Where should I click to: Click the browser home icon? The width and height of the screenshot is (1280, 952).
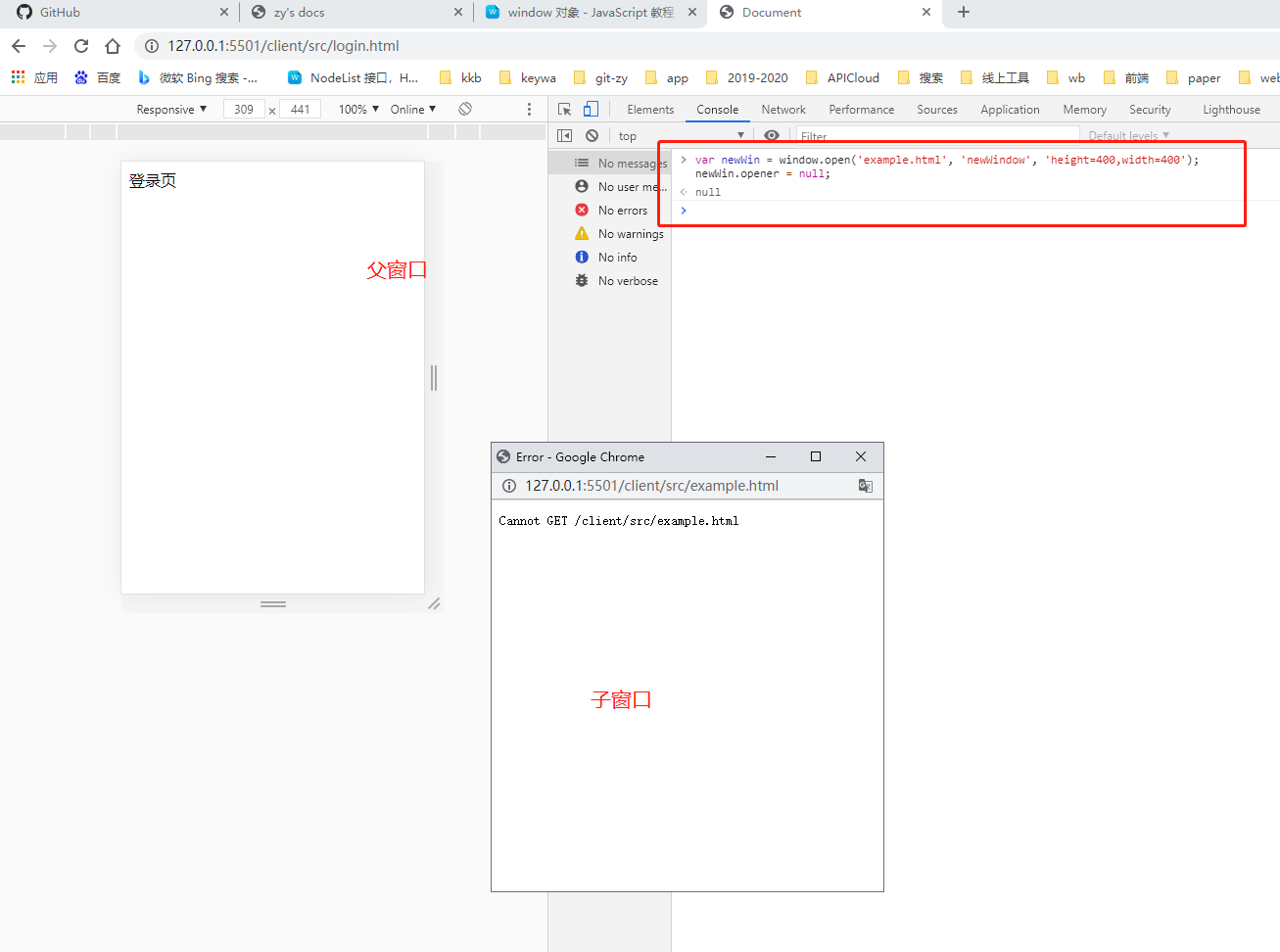(113, 46)
